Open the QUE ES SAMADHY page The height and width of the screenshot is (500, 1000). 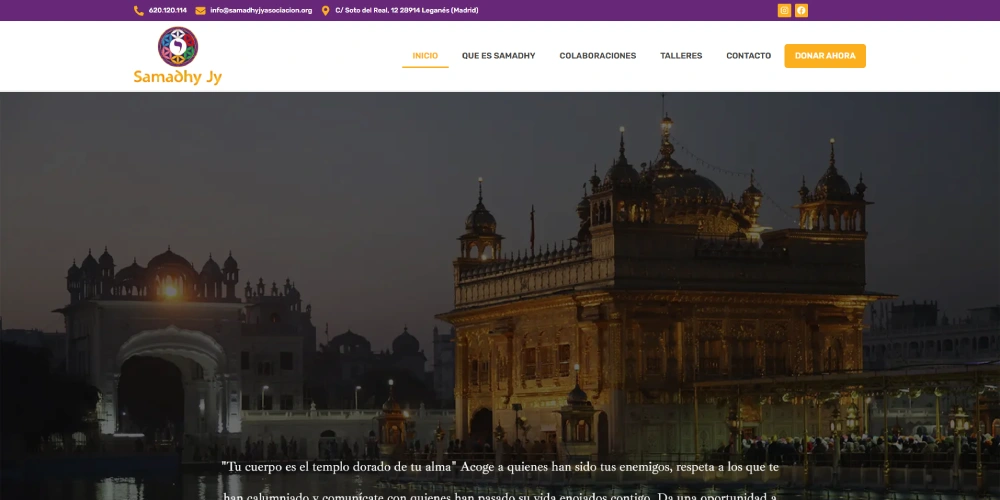point(498,56)
